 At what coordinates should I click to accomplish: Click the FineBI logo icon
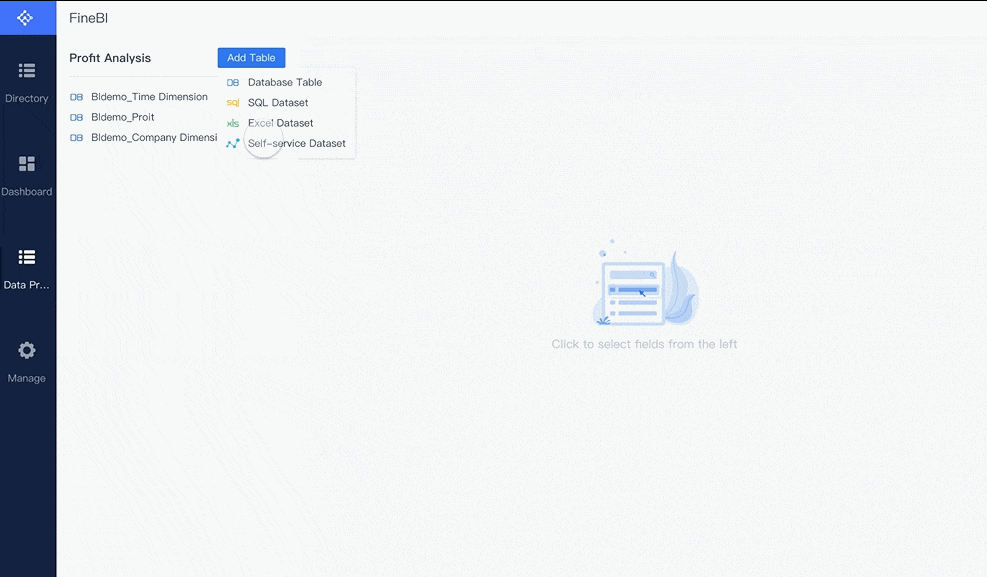click(x=27, y=17)
